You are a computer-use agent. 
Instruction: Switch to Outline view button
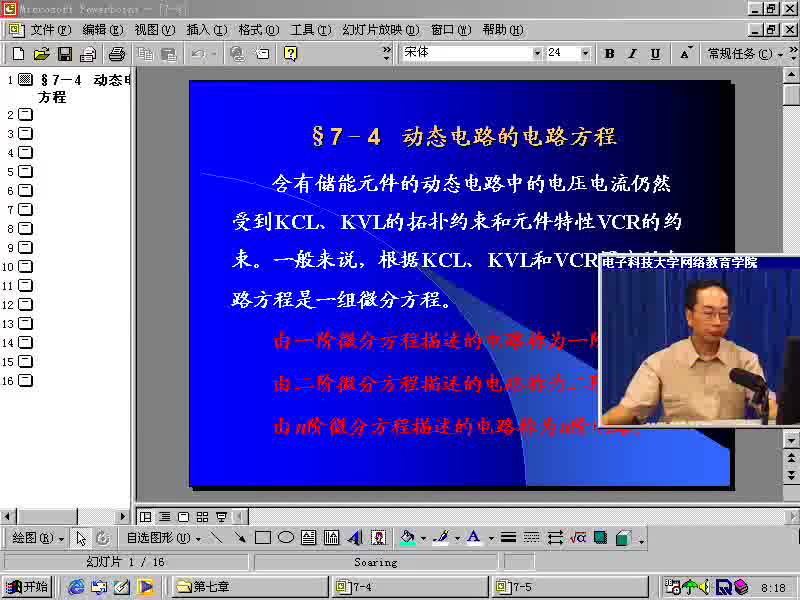(x=164, y=516)
